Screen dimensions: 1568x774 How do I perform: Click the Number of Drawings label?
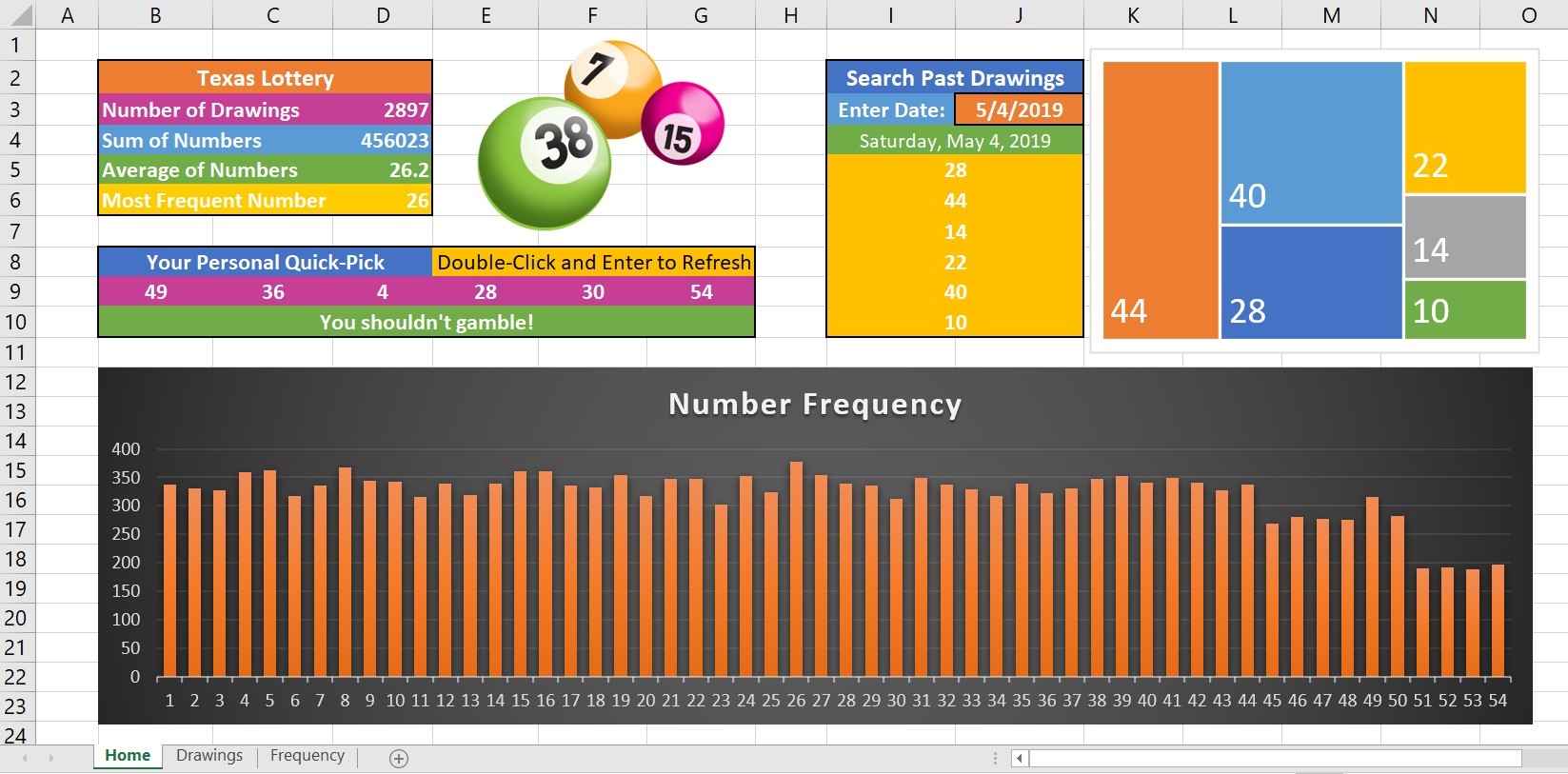201,109
